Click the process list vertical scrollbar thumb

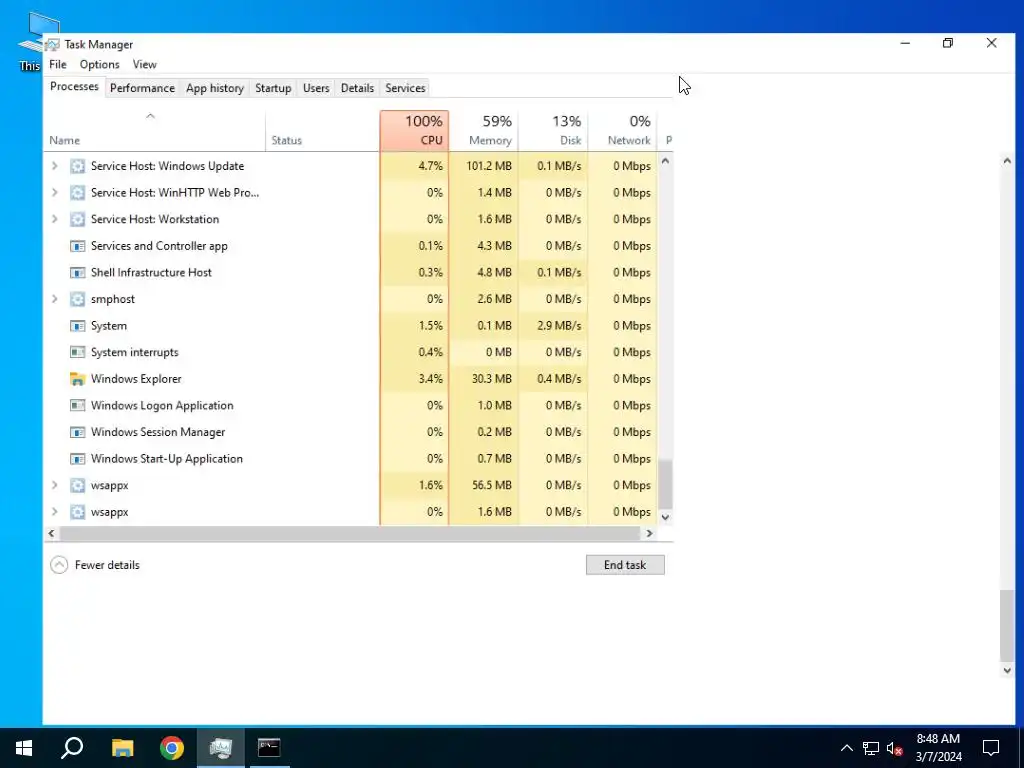point(665,484)
